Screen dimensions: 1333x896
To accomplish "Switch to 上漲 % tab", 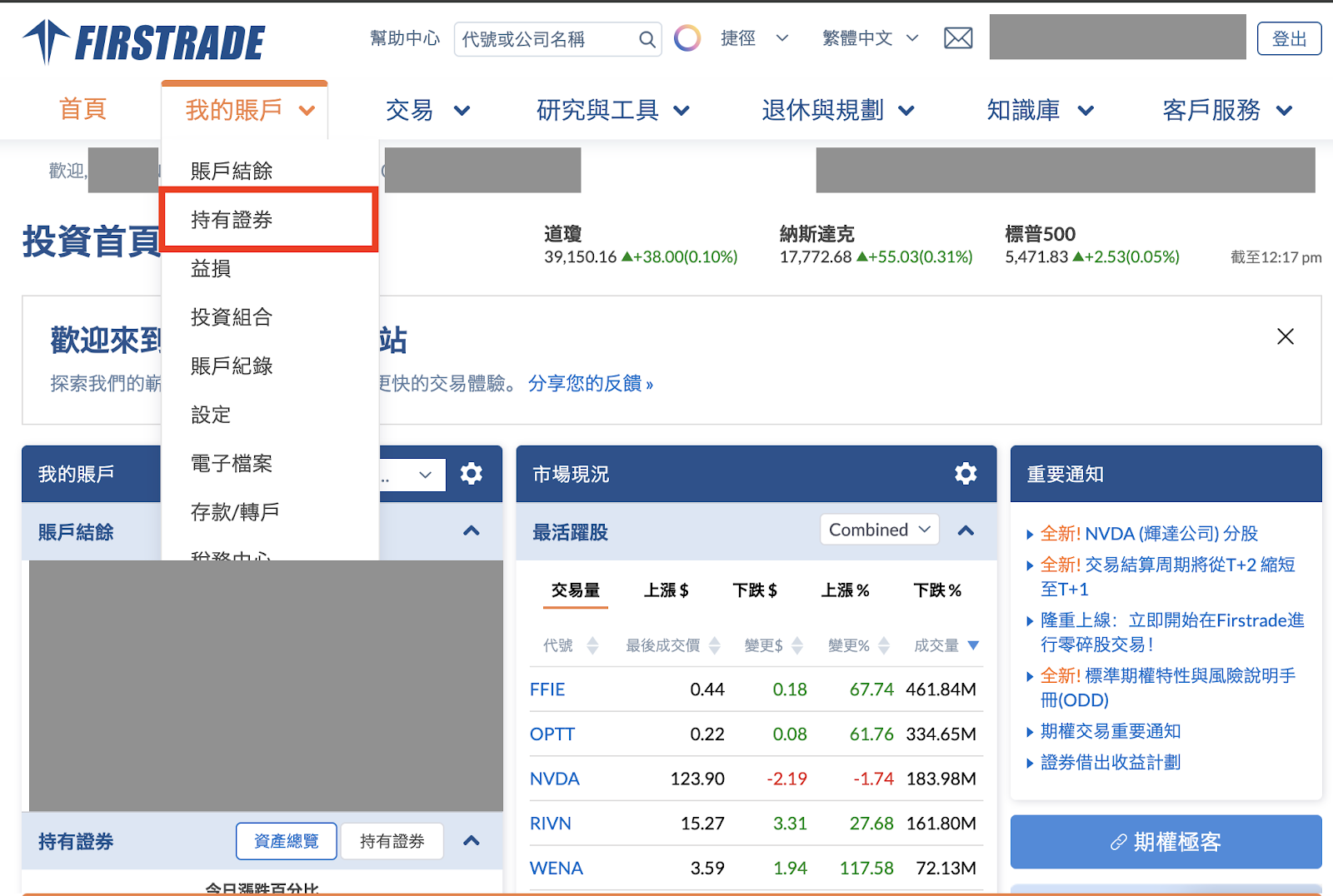I will click(x=845, y=590).
